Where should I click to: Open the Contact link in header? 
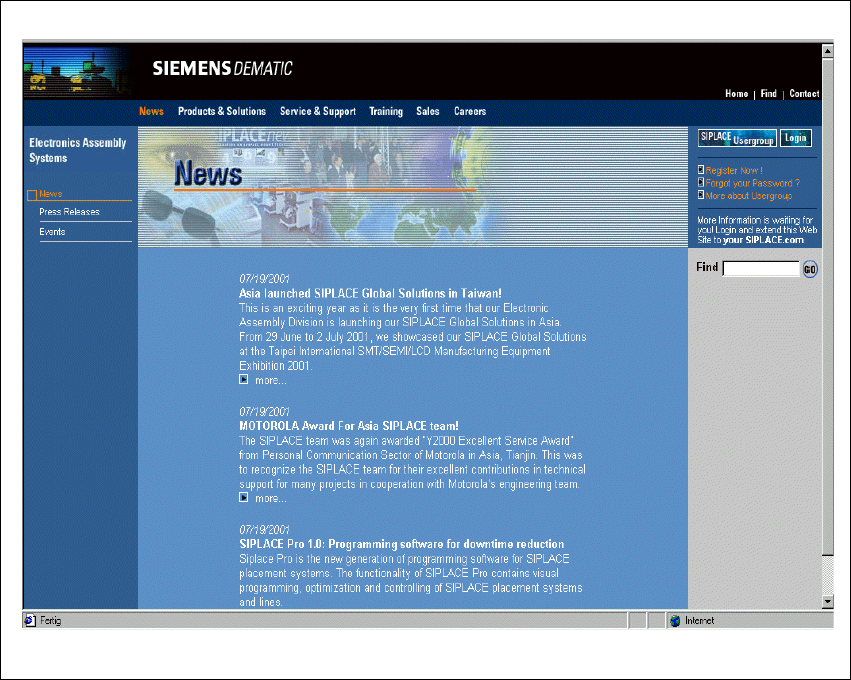(x=804, y=94)
